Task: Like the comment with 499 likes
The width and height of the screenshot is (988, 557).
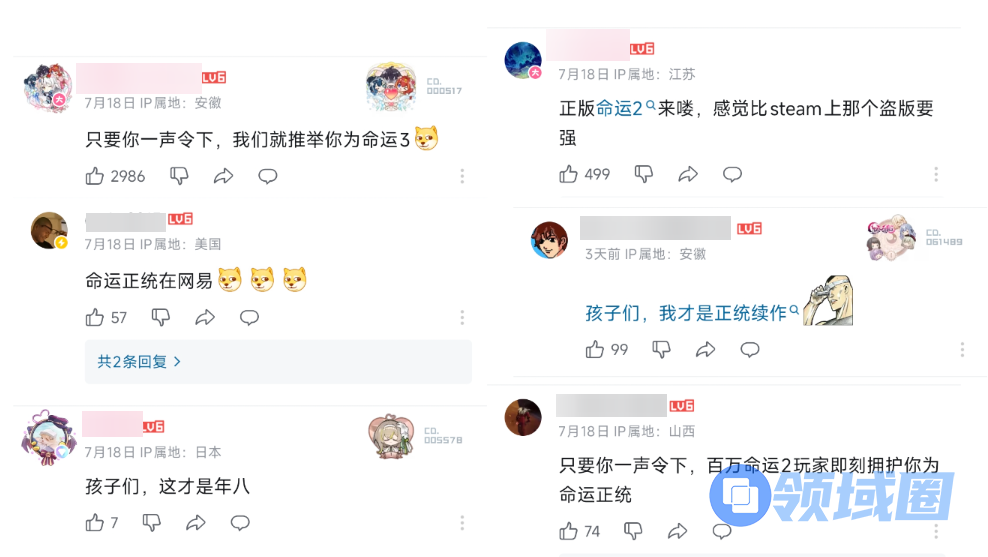Action: [568, 174]
